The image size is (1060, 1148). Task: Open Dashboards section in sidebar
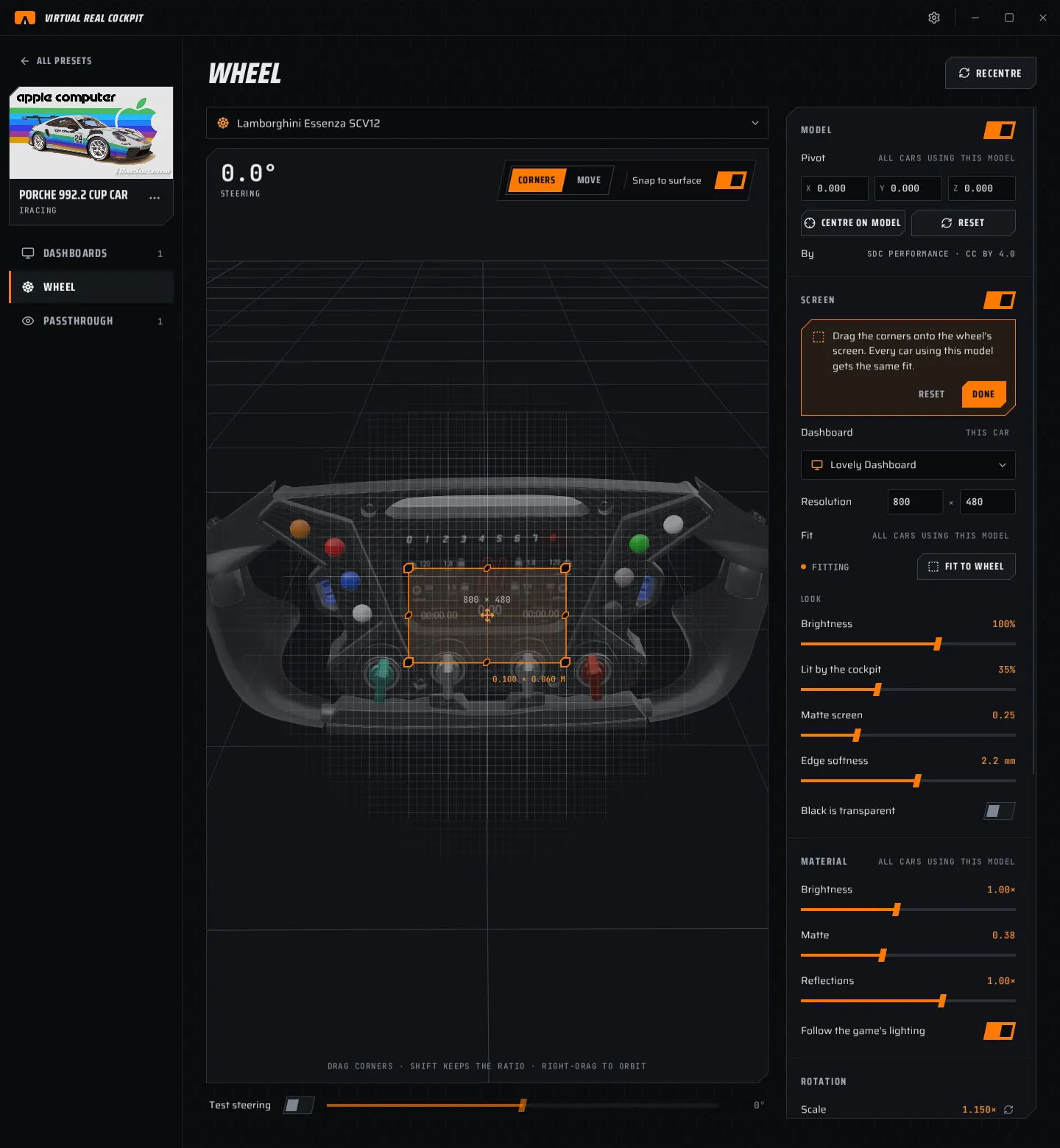tap(91, 253)
